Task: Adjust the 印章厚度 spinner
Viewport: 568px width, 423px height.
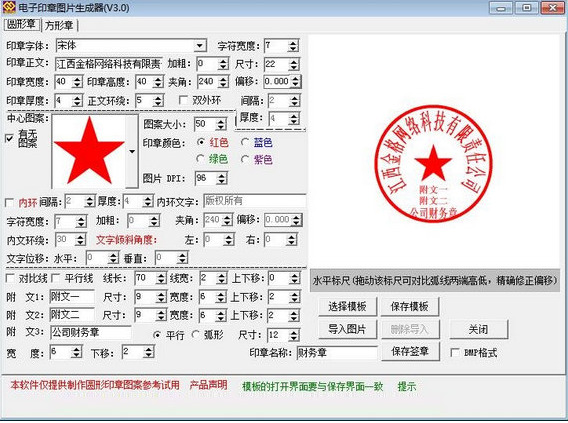Action: 68,100
